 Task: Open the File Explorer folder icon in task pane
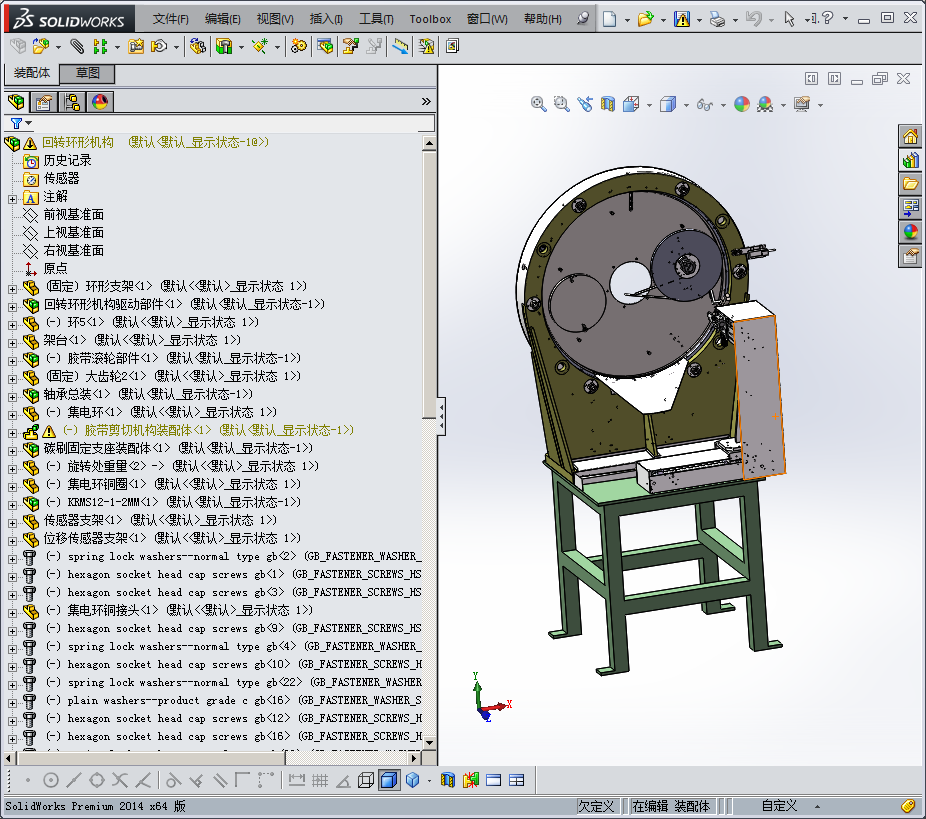[911, 184]
